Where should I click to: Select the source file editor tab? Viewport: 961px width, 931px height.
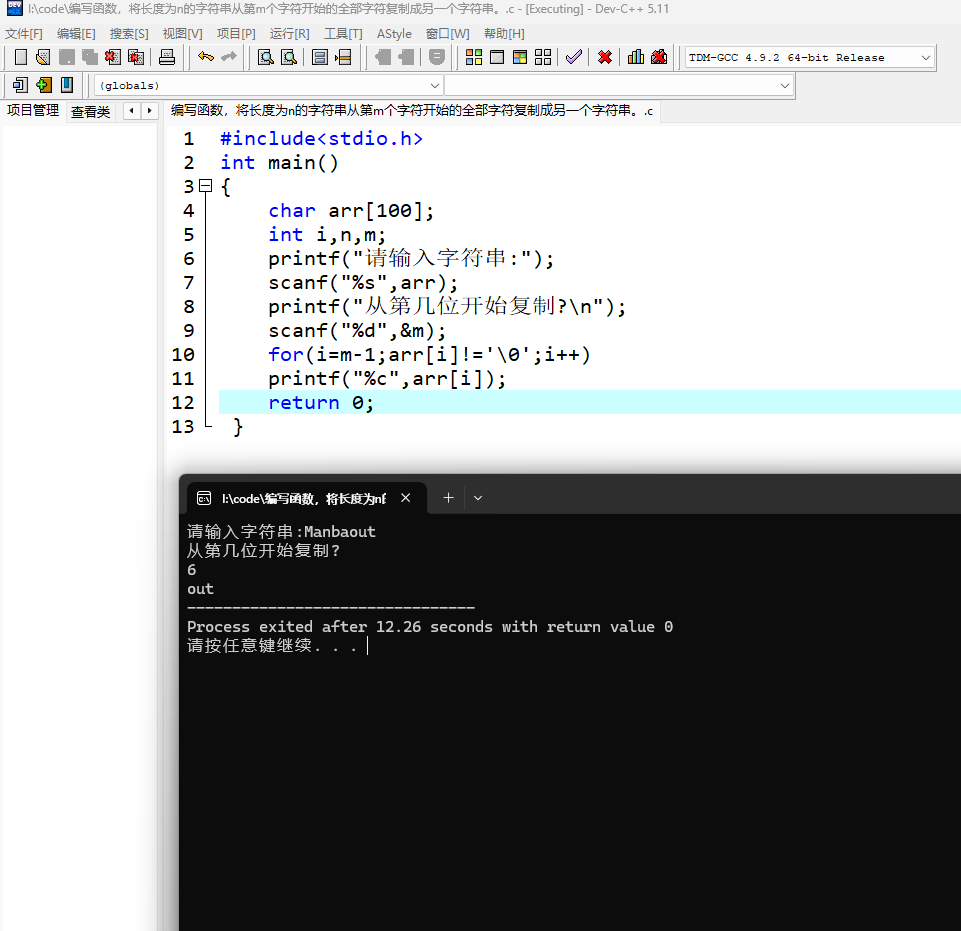click(x=411, y=111)
